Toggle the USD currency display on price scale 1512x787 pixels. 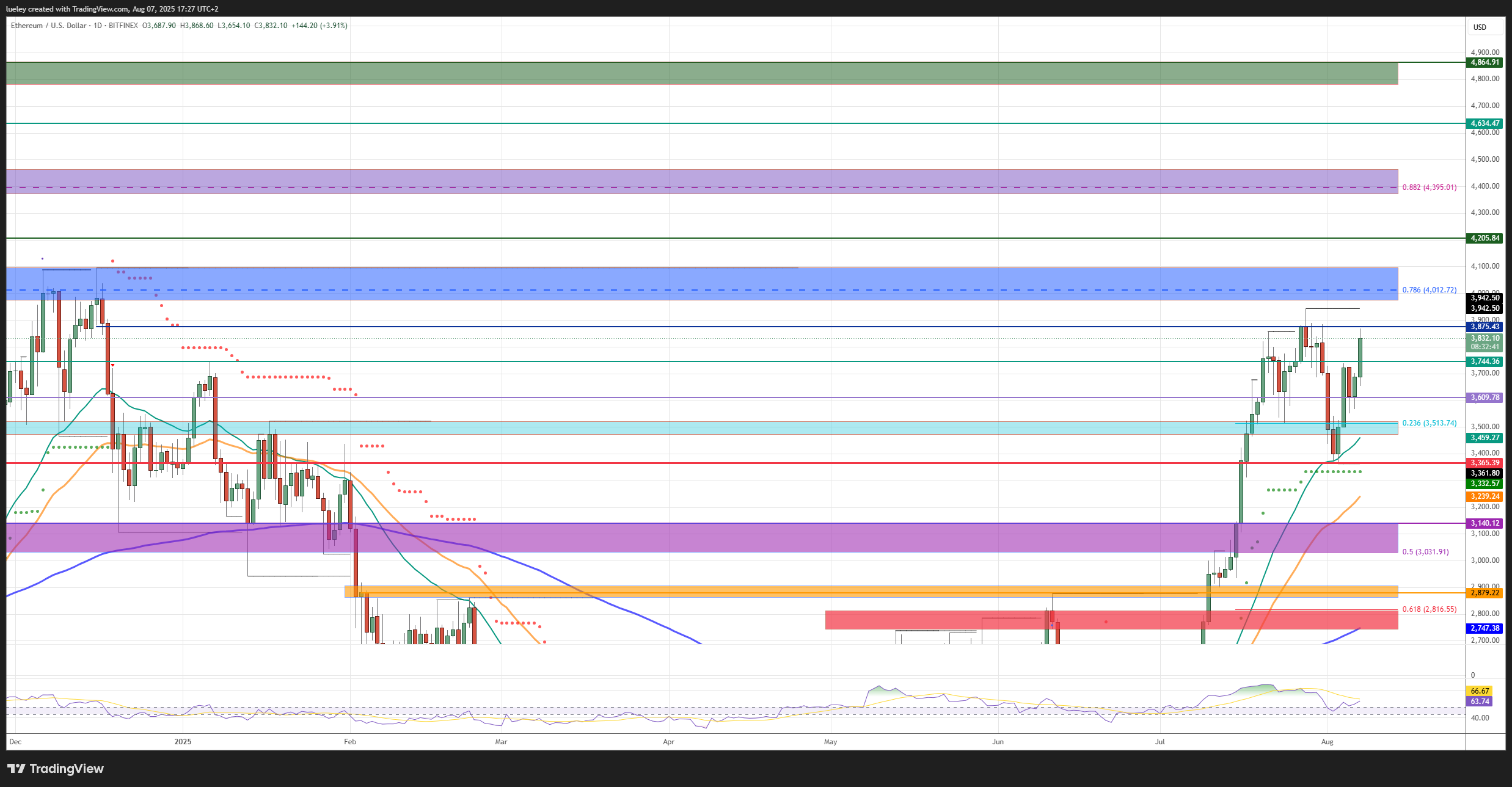click(1481, 27)
